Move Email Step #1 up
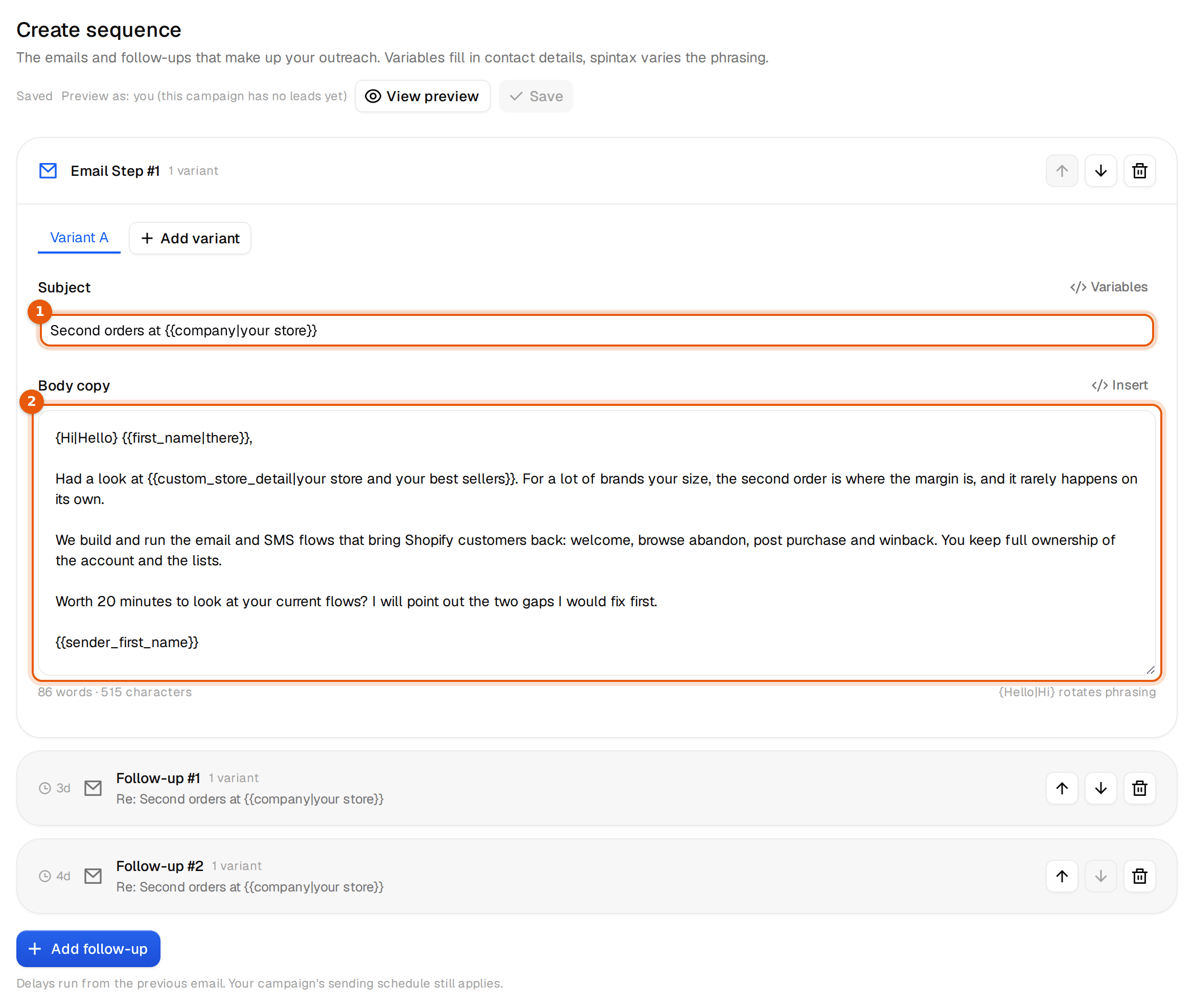1194x1008 pixels. [1062, 171]
